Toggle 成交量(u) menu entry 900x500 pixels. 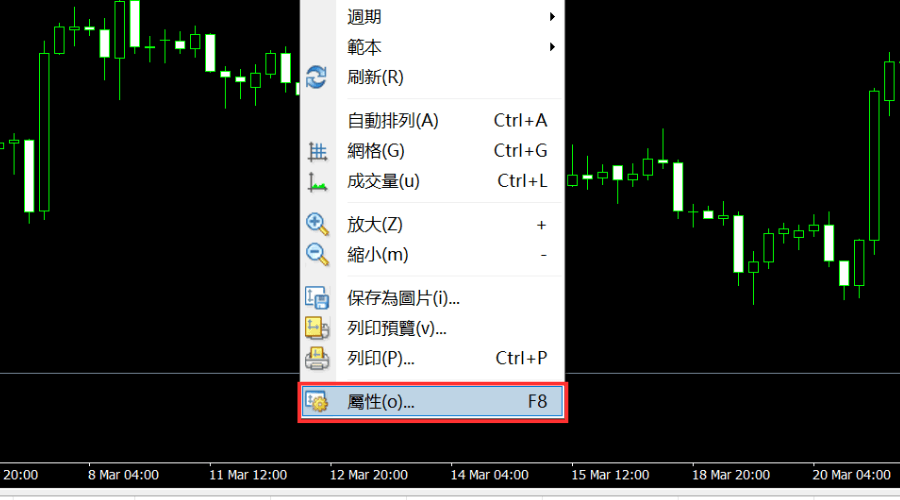pyautogui.click(x=432, y=181)
